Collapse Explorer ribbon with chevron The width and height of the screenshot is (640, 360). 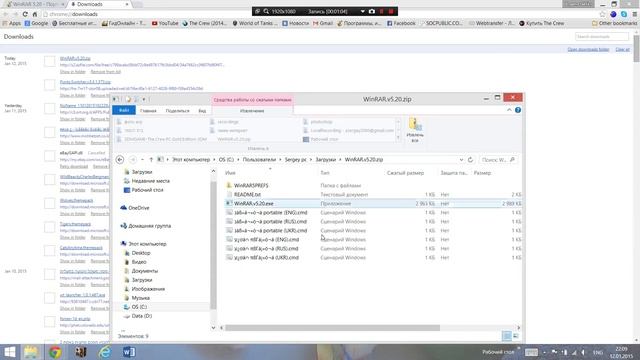pyautogui.click(x=509, y=110)
